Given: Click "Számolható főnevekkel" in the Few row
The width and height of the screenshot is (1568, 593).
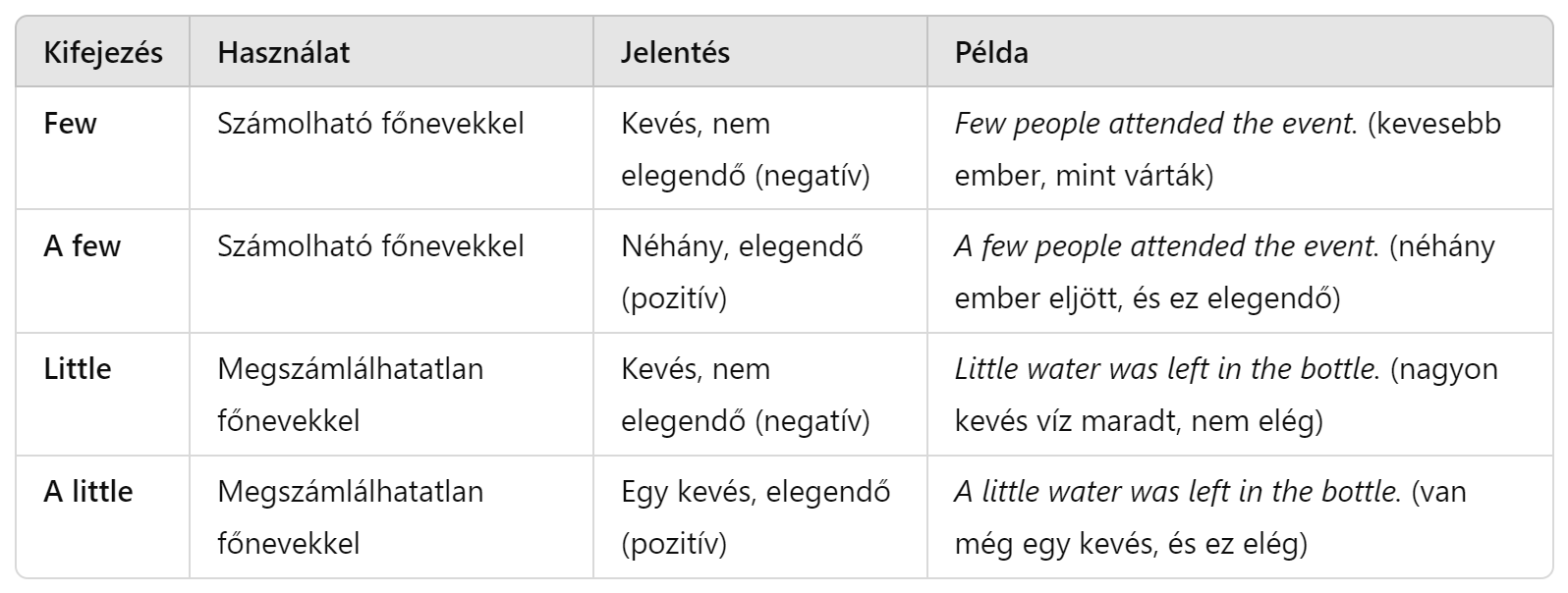Looking at the screenshot, I should tap(370, 124).
